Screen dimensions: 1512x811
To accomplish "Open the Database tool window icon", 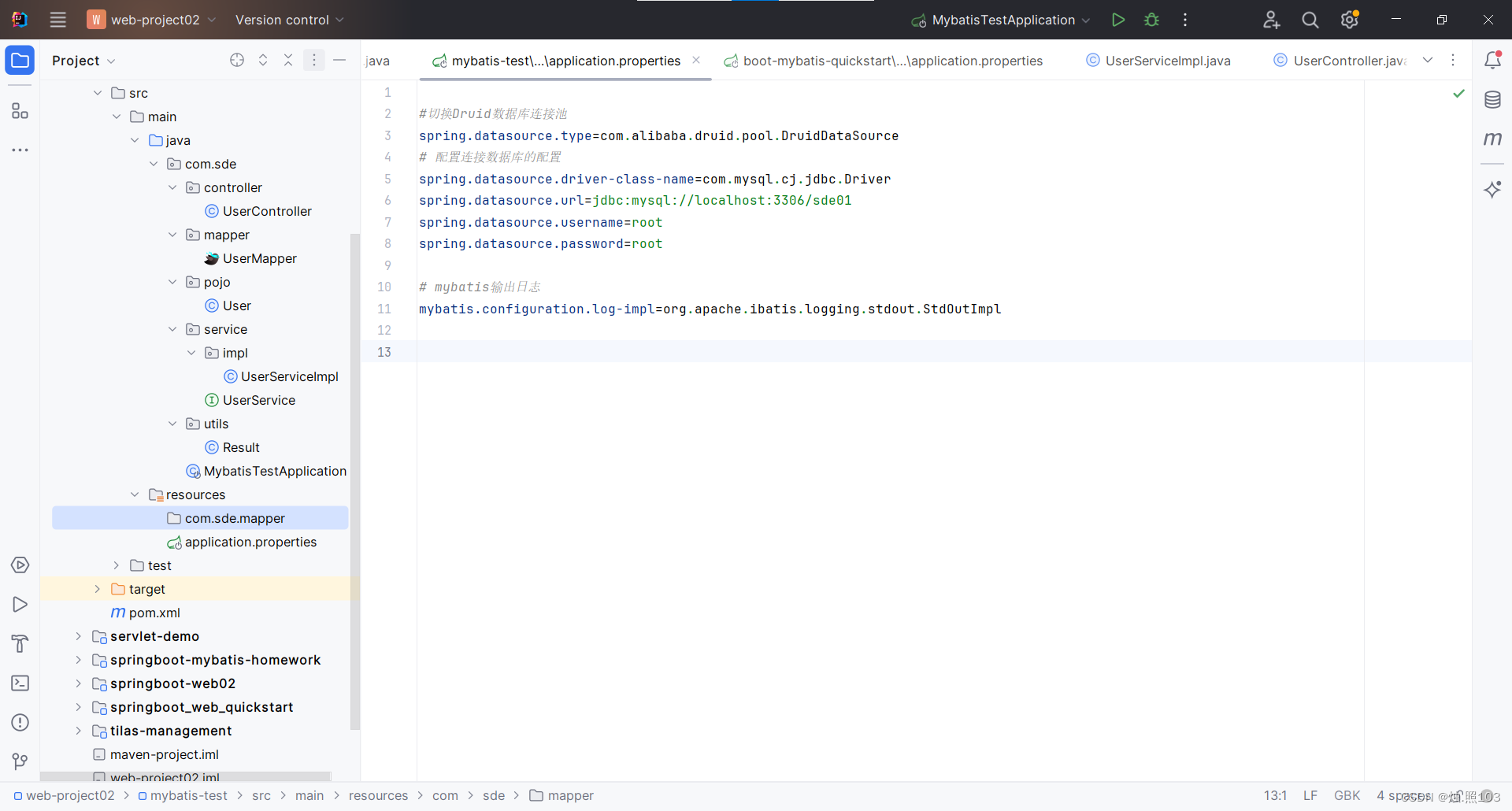I will [1492, 100].
